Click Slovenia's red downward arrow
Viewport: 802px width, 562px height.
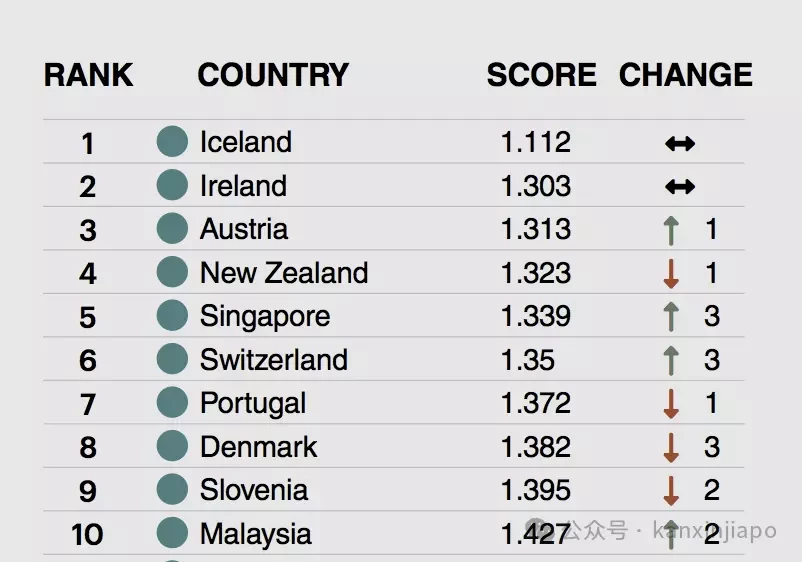tap(671, 491)
